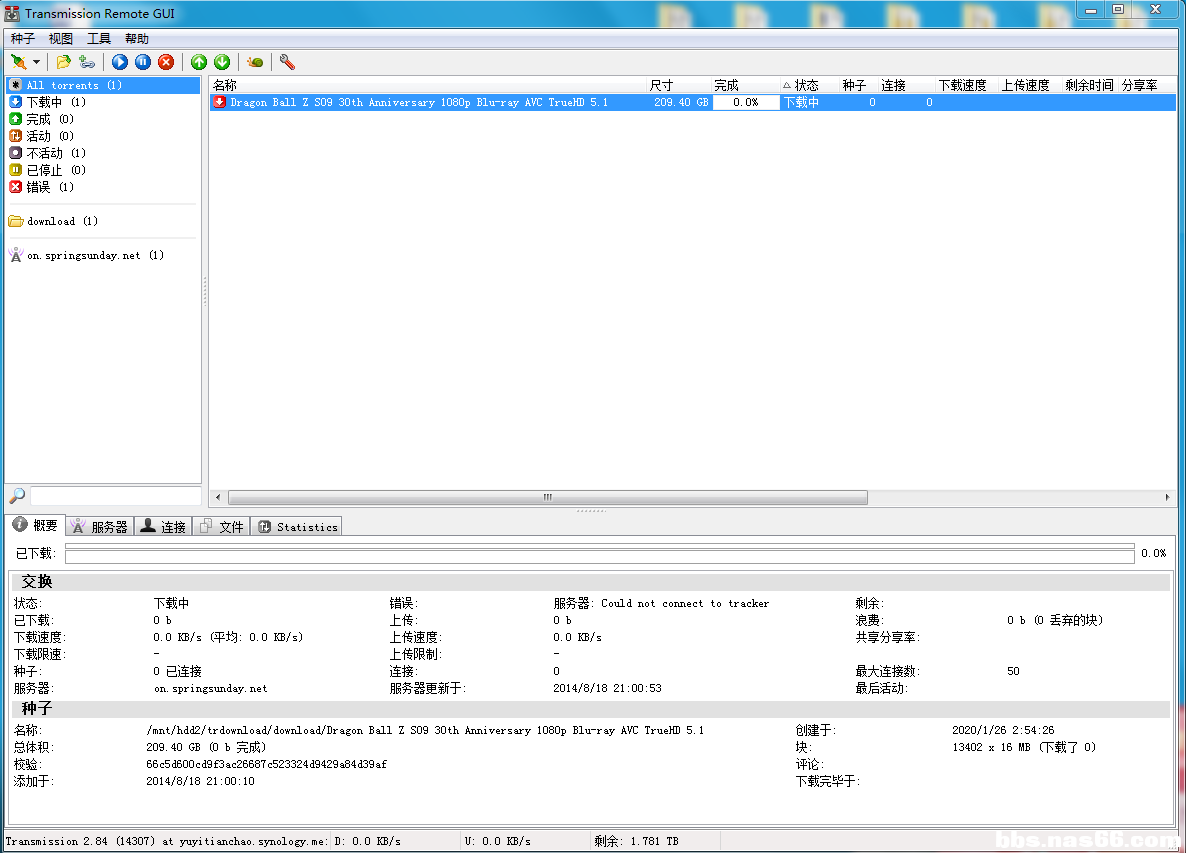Pause the torrent with the pause icon
Image resolution: width=1186 pixels, height=853 pixels.
pos(142,61)
